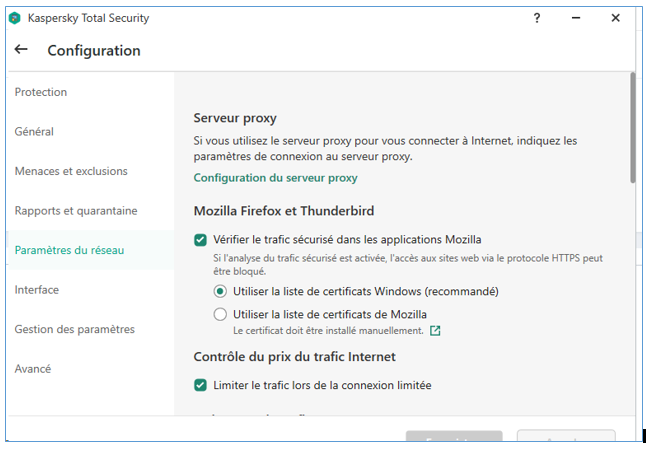Close the Kaspersky Total Security window

(616, 18)
